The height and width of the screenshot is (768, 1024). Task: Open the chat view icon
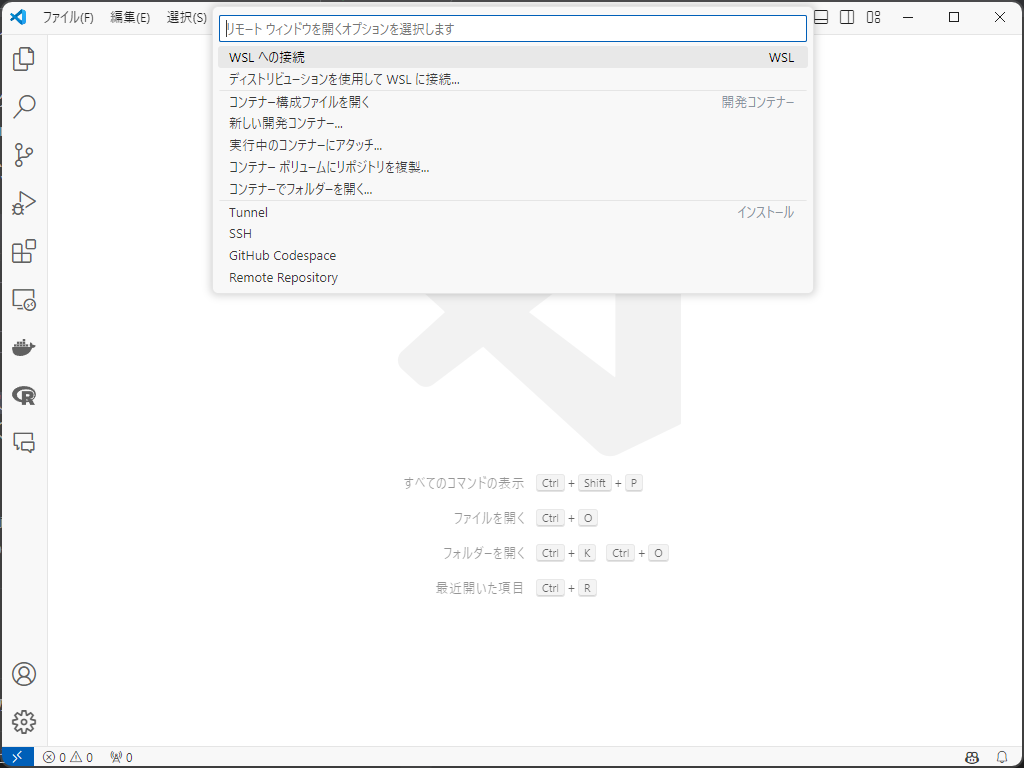coord(23,442)
